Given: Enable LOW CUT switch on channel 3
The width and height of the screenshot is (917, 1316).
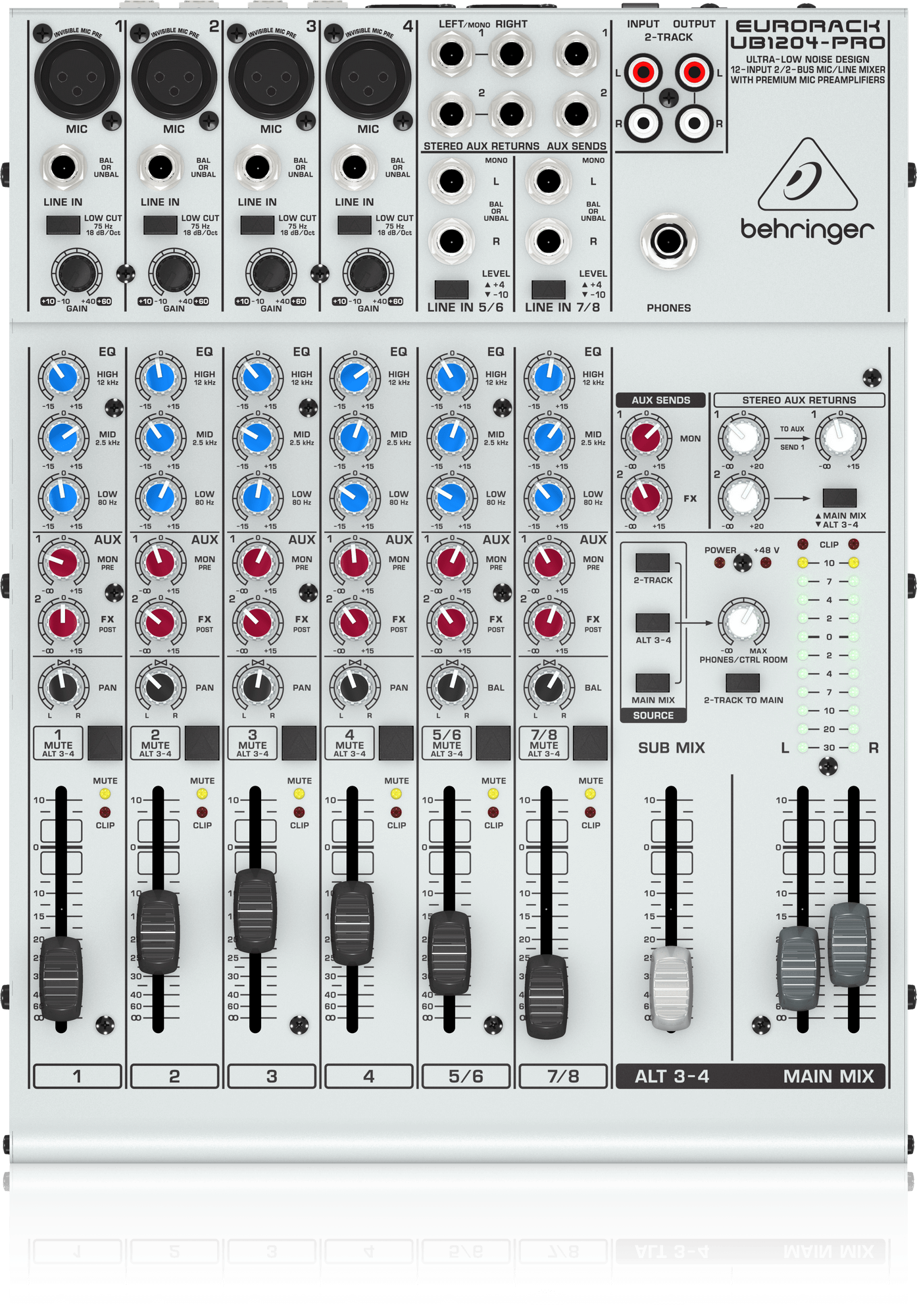Looking at the screenshot, I should click(x=257, y=225).
